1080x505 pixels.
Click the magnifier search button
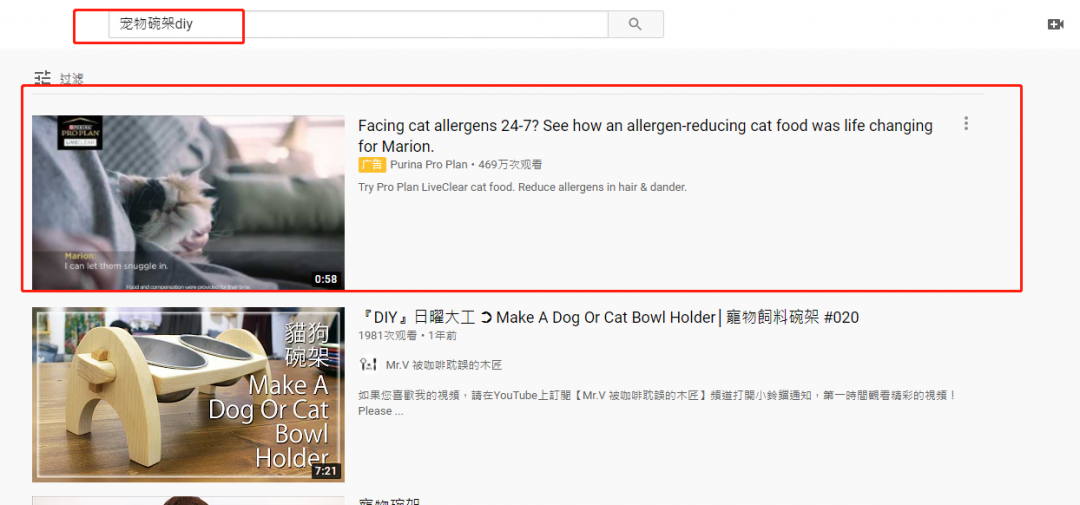coord(635,24)
